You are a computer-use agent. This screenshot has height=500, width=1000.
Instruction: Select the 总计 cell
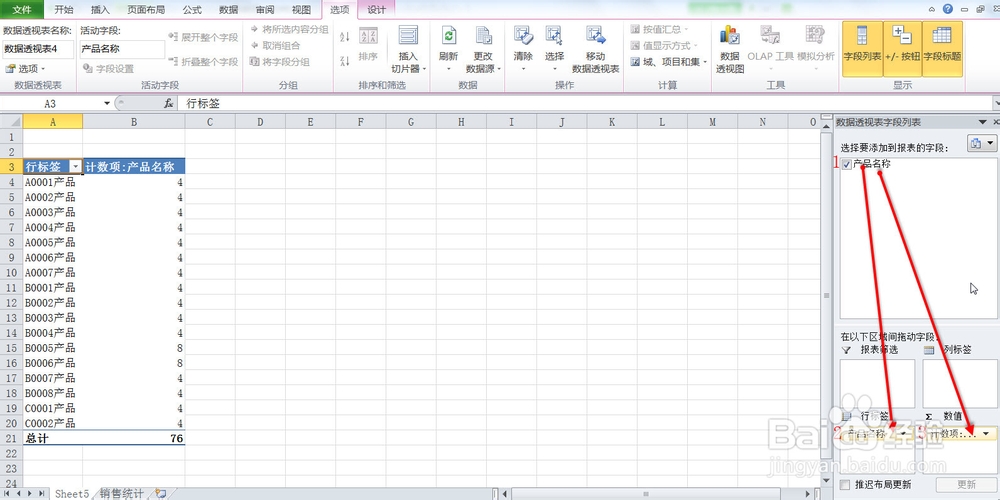pos(52,439)
